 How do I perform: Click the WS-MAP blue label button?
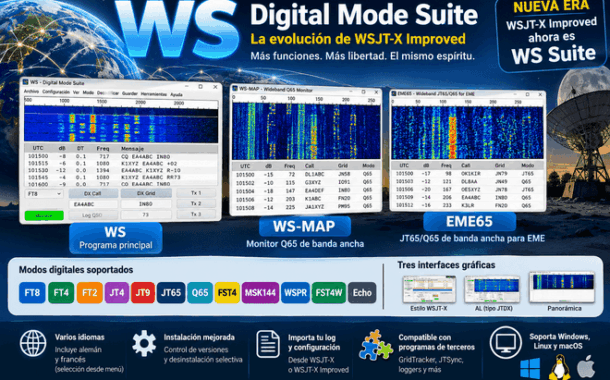pyautogui.click(x=305, y=226)
